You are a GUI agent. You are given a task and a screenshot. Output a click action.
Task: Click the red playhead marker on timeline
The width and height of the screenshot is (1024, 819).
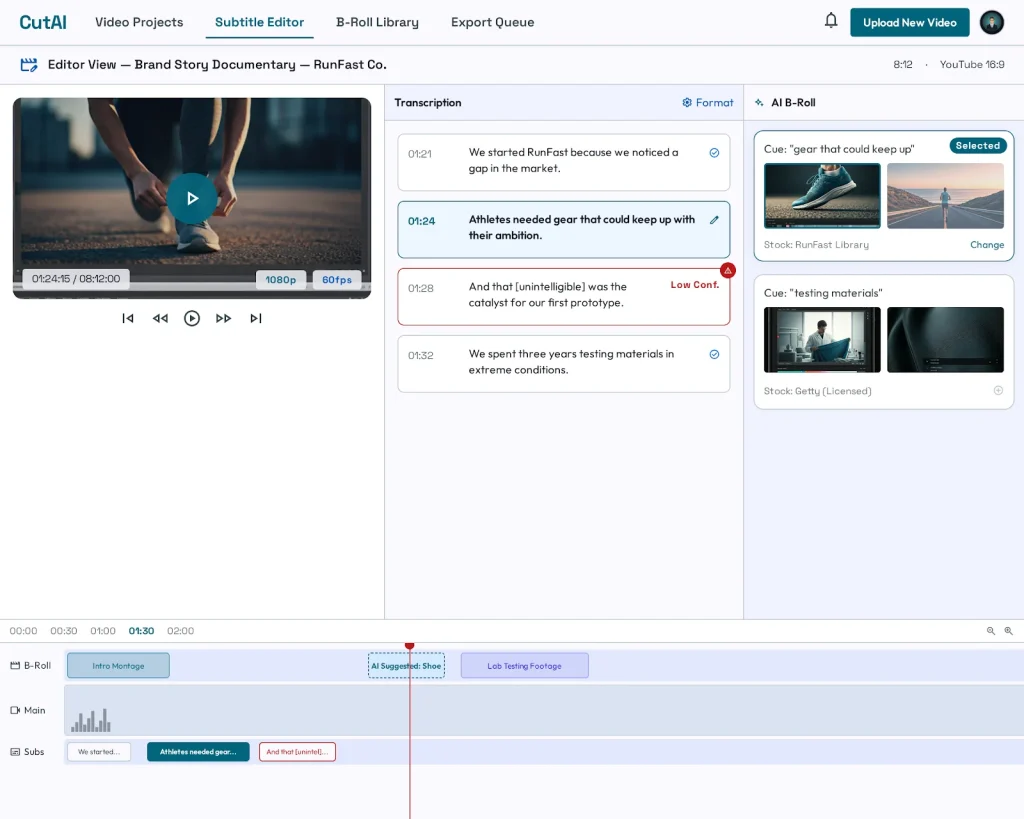[x=409, y=646]
